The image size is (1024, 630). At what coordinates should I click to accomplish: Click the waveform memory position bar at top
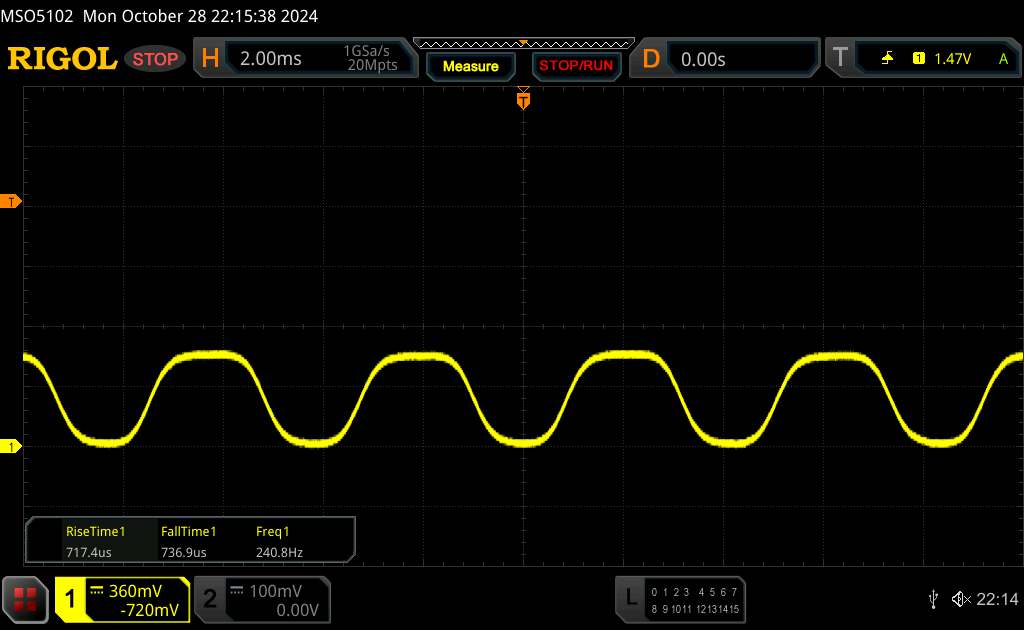click(523, 42)
